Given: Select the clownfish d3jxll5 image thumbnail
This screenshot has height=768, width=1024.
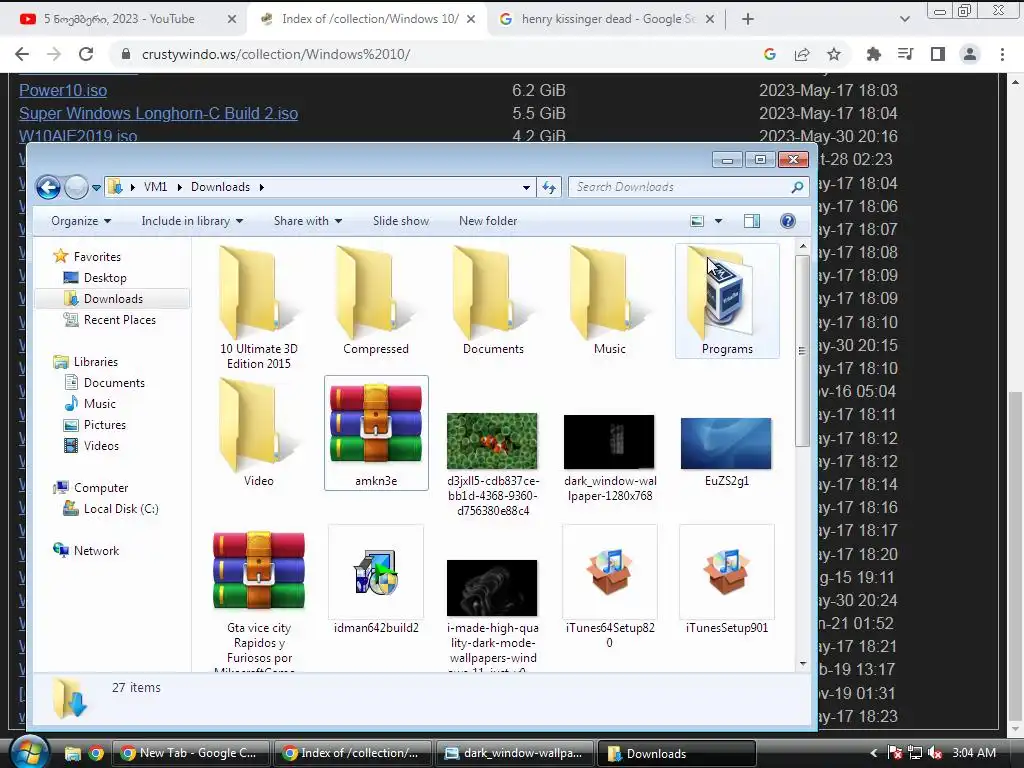Looking at the screenshot, I should coord(492,441).
